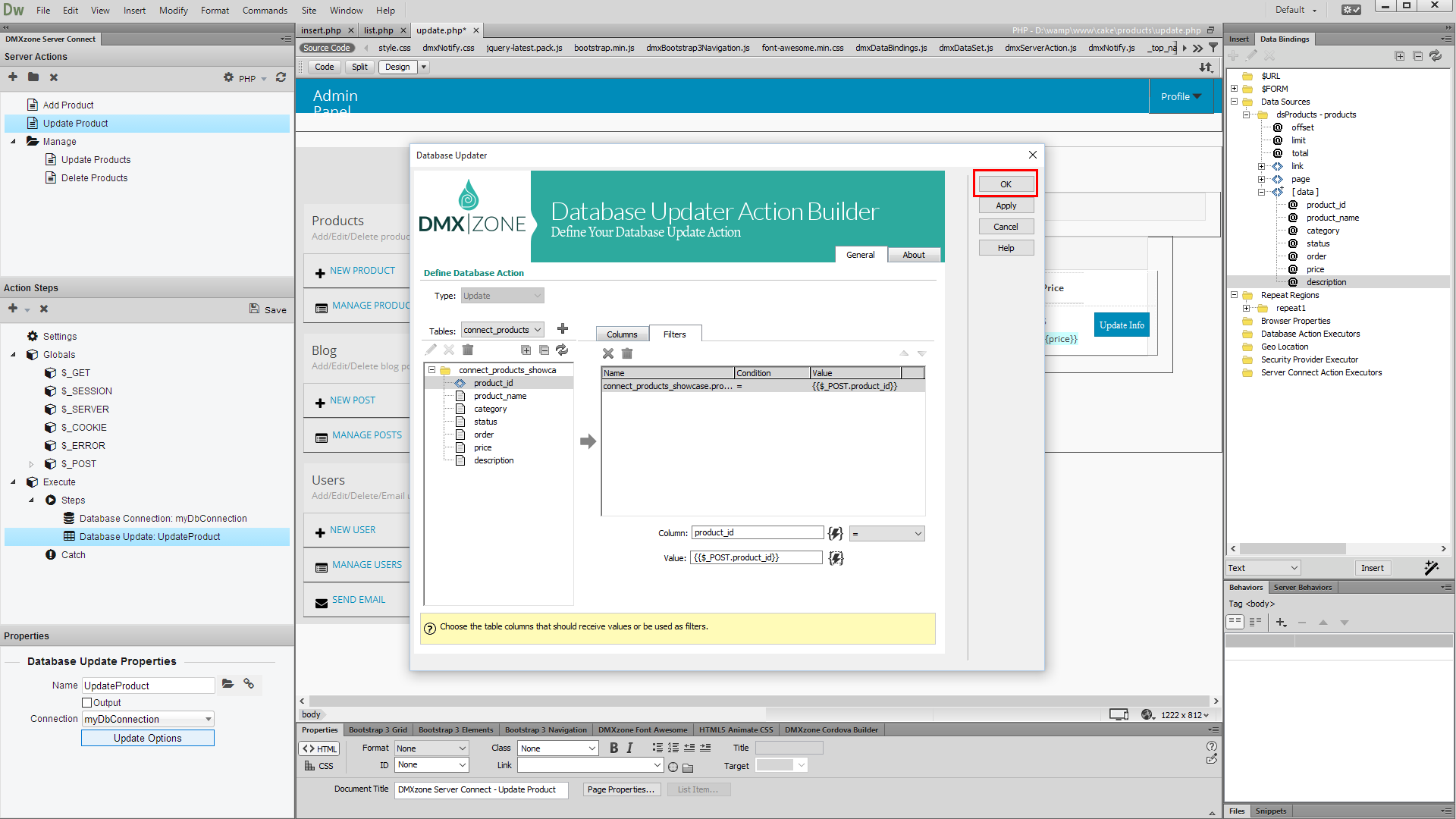Image resolution: width=1456 pixels, height=819 pixels.
Task: Collapse the Globals tree node
Action: [x=13, y=355]
